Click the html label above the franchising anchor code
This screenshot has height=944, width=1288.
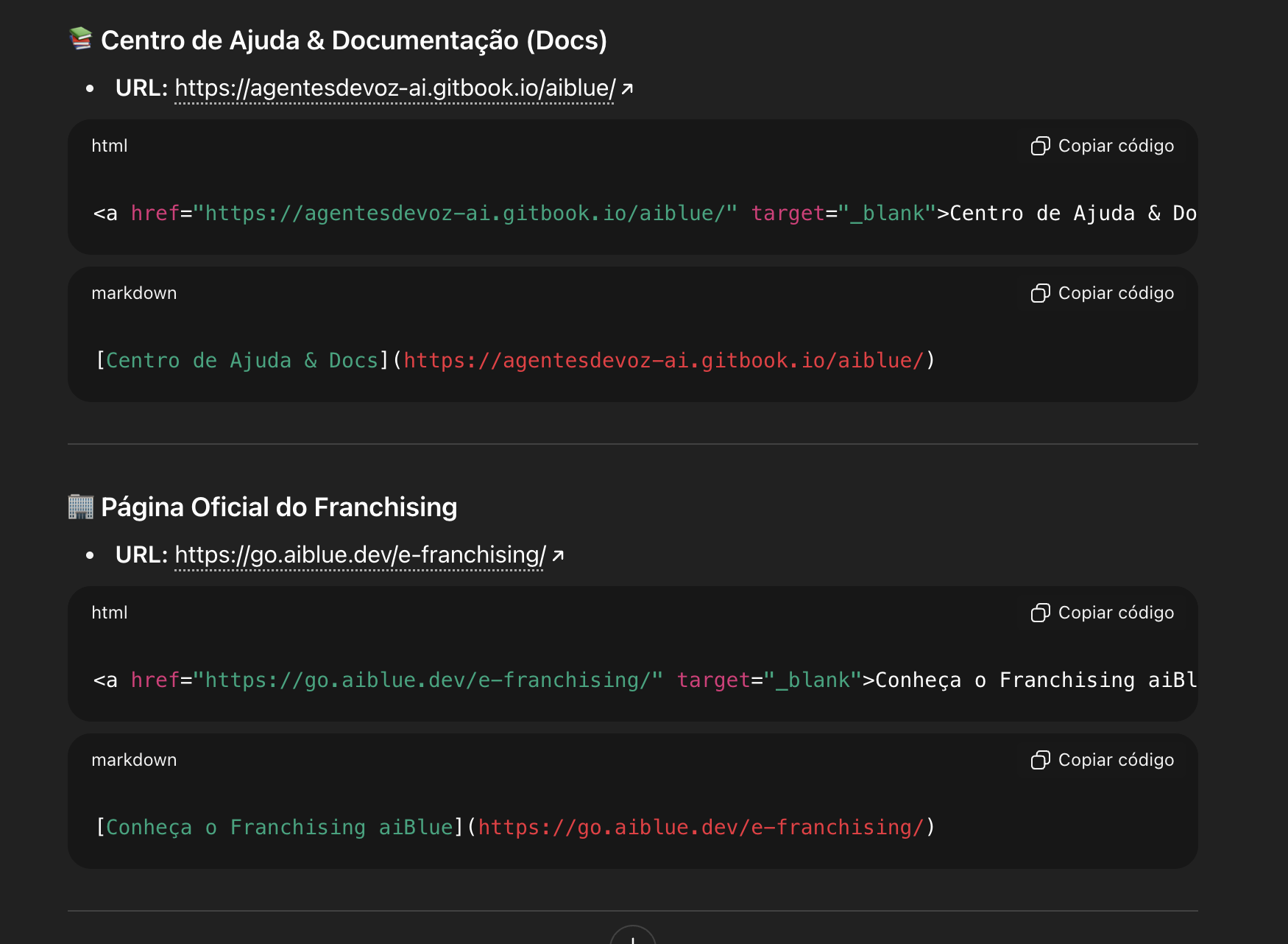click(109, 613)
